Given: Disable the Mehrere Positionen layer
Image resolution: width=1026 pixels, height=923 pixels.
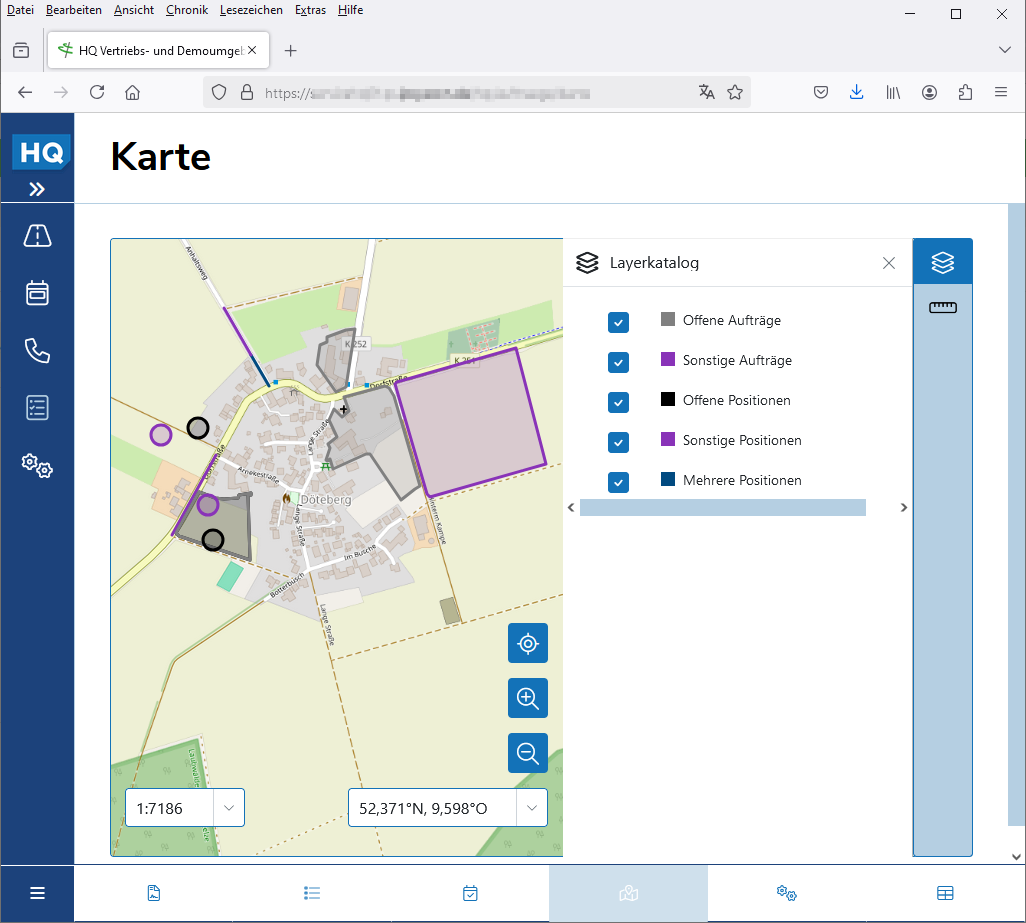Looking at the screenshot, I should click(x=619, y=482).
